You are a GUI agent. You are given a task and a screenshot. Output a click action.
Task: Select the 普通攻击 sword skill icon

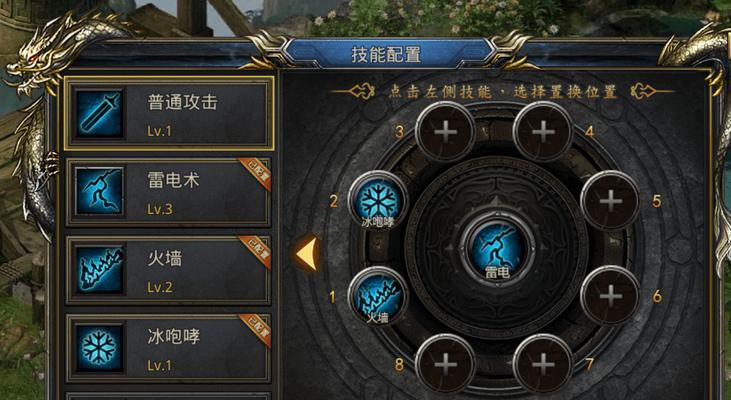(x=99, y=114)
